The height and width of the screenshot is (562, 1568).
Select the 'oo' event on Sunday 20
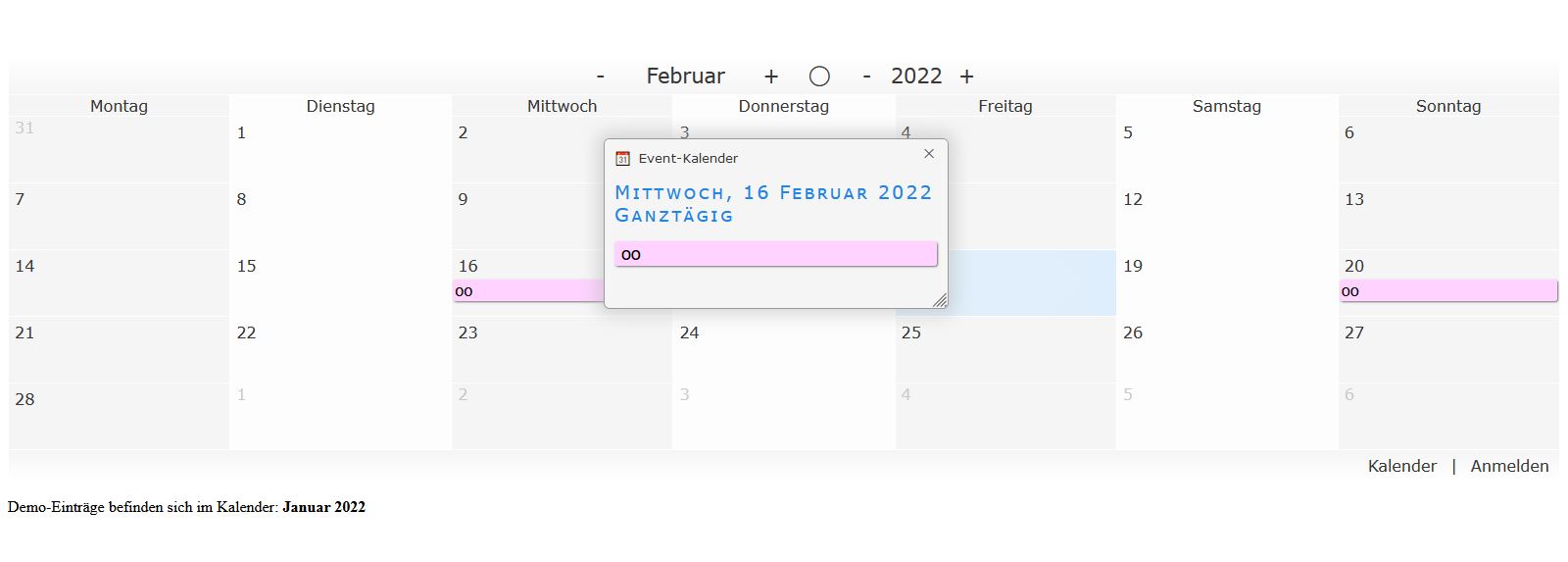coord(1447,291)
